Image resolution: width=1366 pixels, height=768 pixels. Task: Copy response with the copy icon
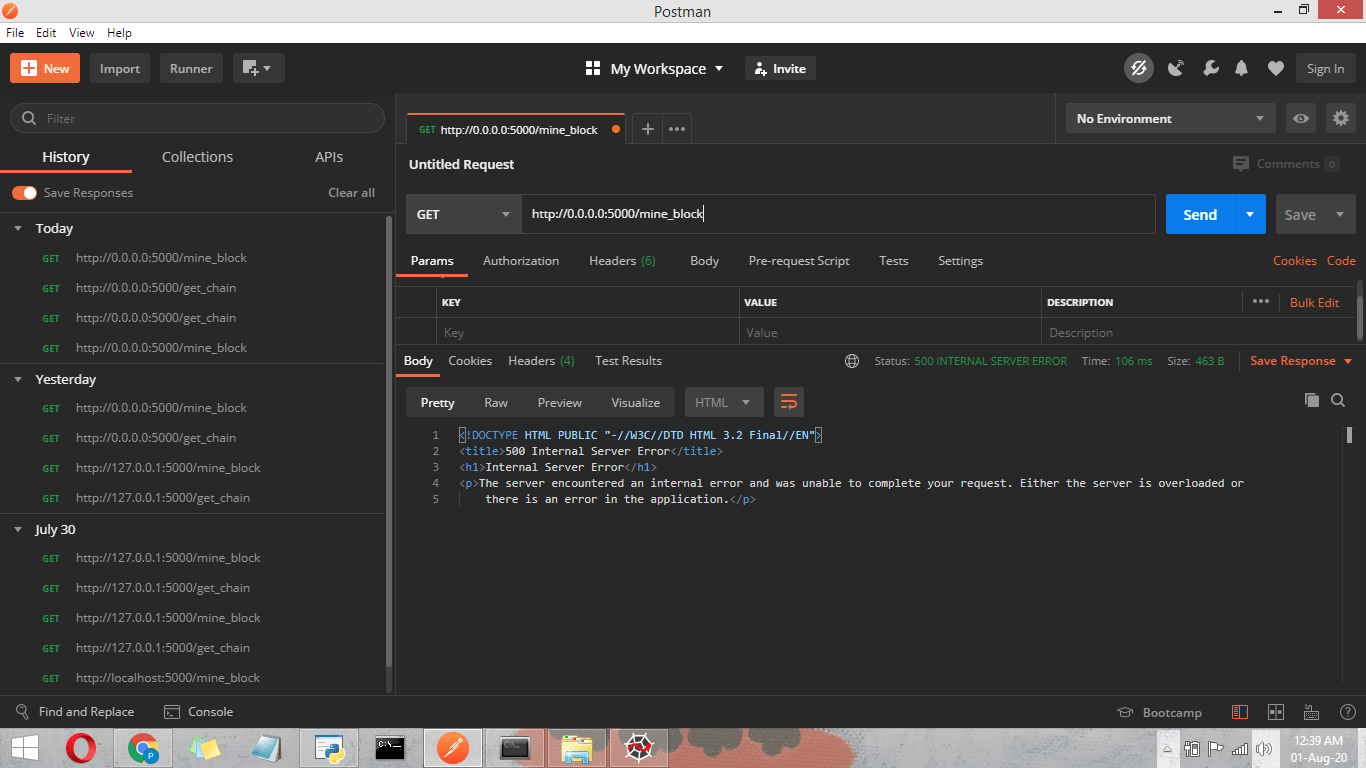[x=1312, y=400]
